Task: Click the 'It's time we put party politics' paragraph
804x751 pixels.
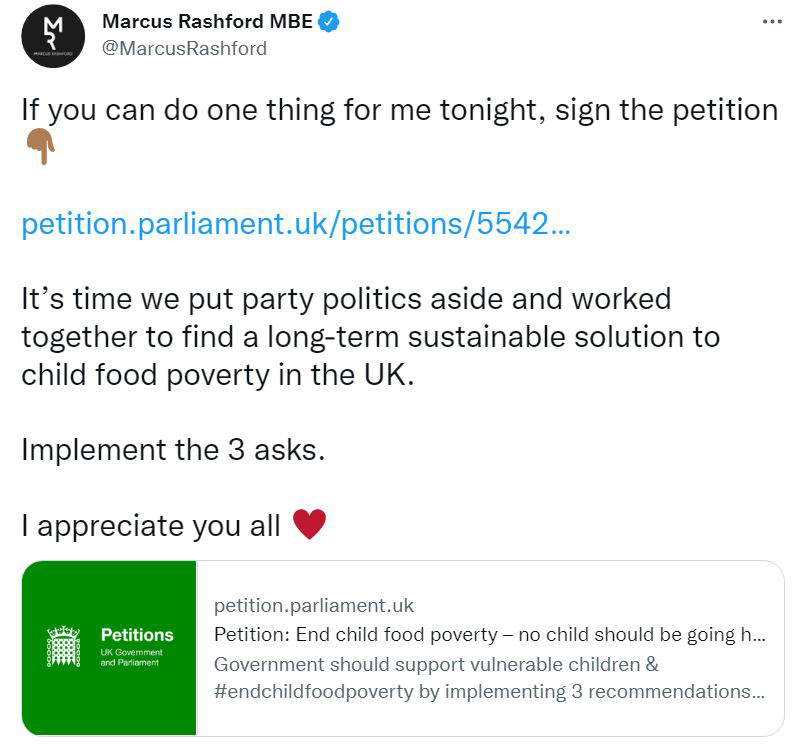Action: tap(370, 336)
